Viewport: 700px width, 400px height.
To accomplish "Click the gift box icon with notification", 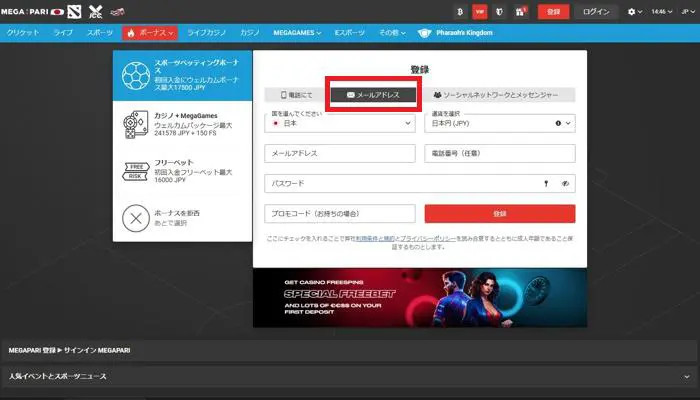I will (521, 12).
